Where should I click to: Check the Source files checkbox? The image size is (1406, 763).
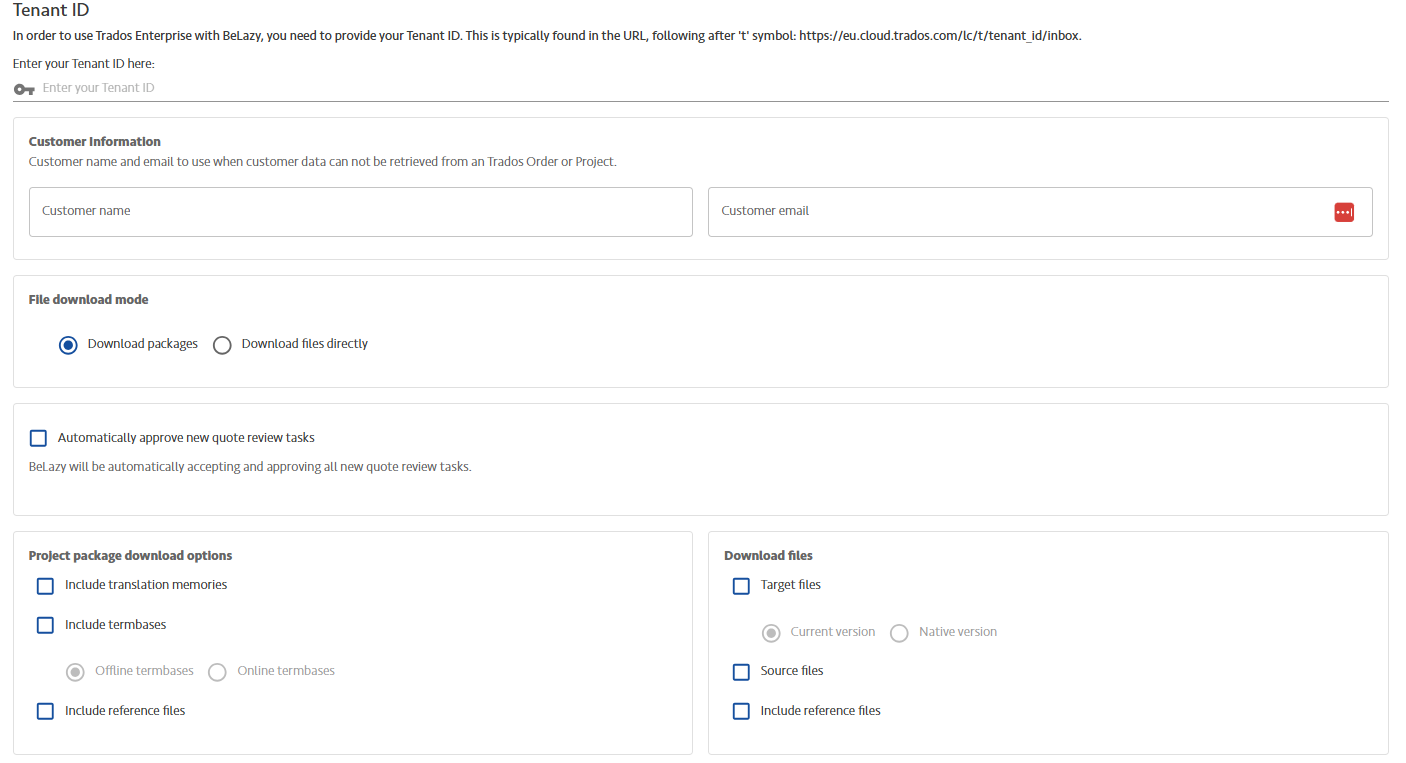click(x=741, y=672)
